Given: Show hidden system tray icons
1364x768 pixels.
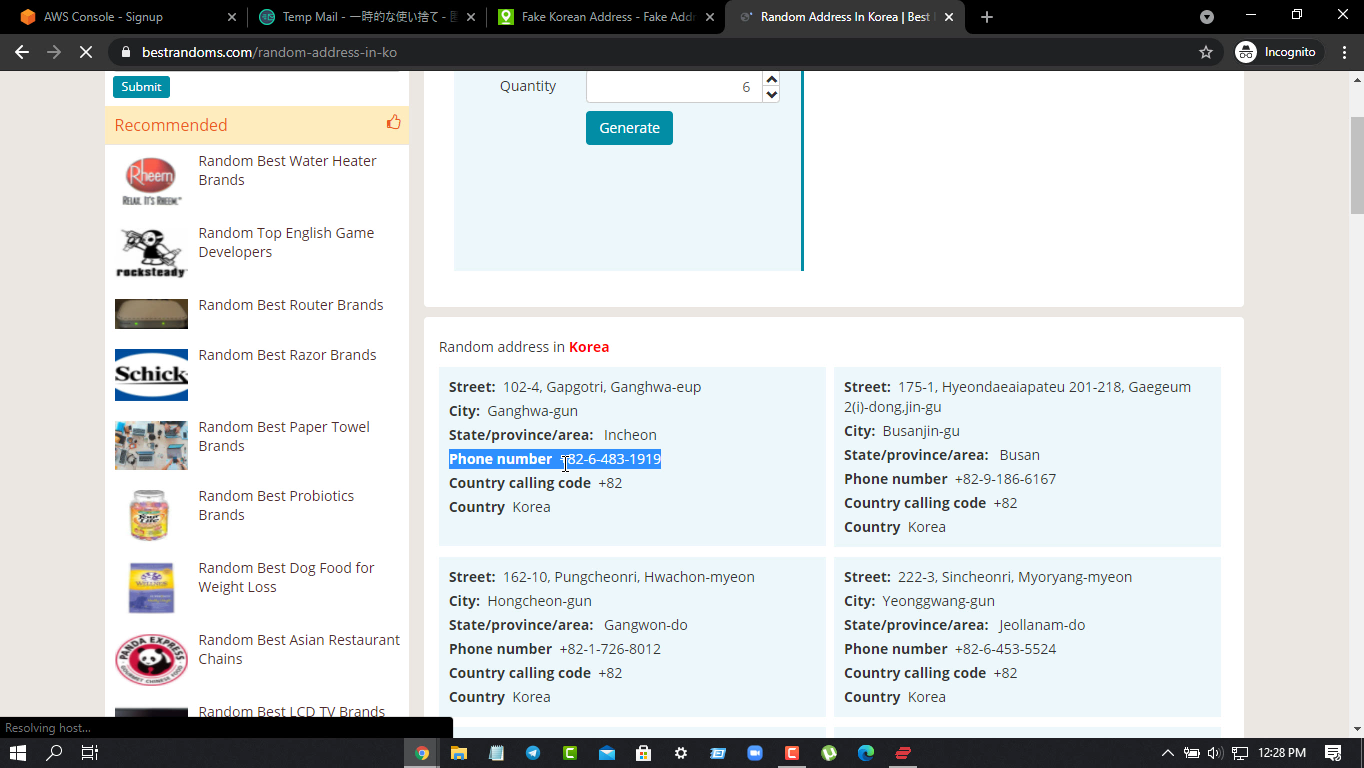Looking at the screenshot, I should [x=1167, y=753].
